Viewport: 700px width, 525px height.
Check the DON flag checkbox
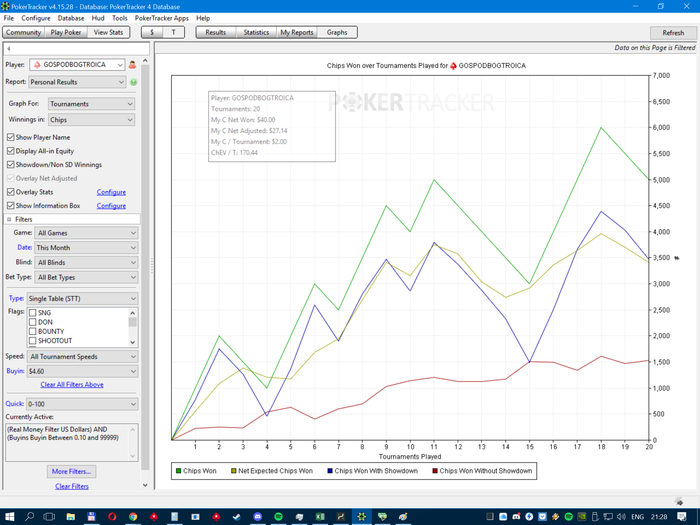click(33, 322)
